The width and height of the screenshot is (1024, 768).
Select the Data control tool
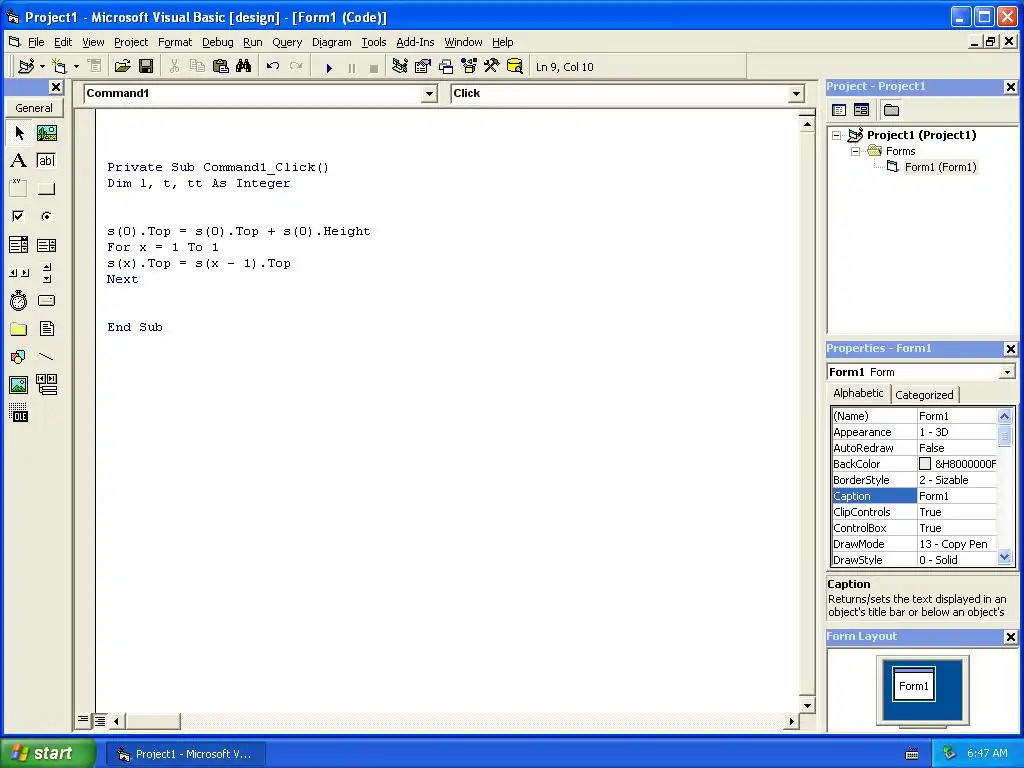click(46, 385)
